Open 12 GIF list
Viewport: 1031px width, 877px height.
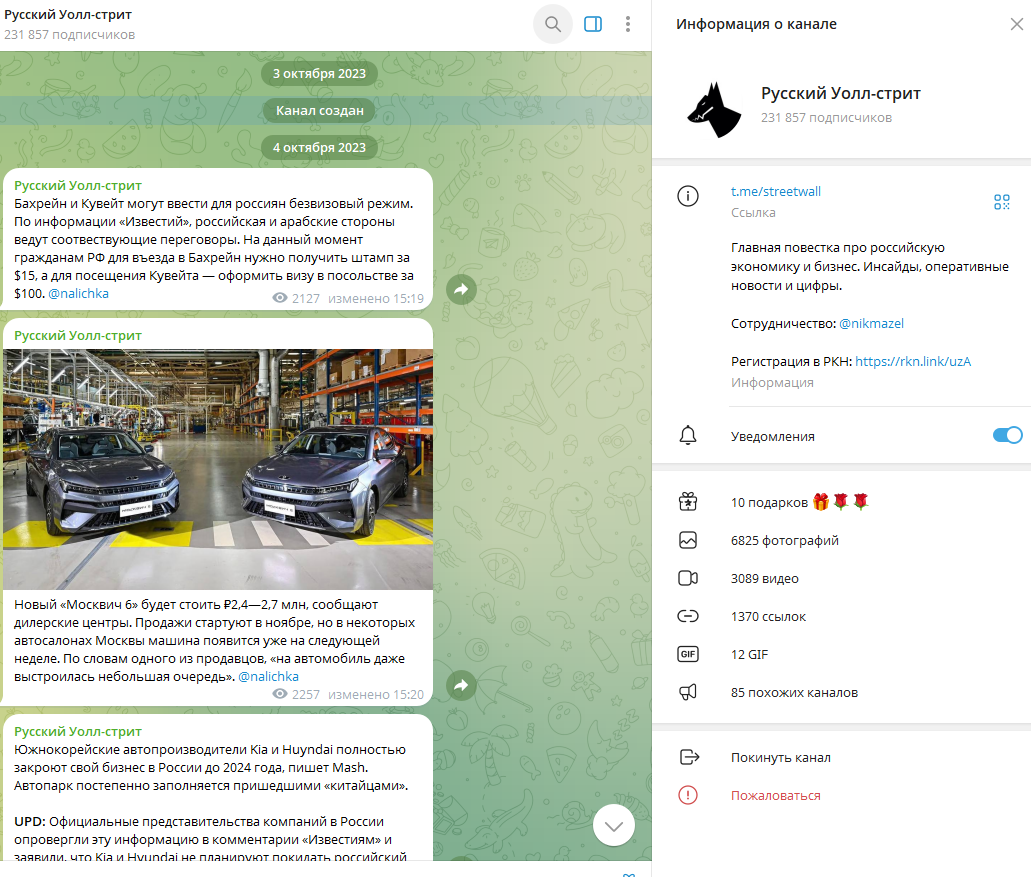(842, 654)
